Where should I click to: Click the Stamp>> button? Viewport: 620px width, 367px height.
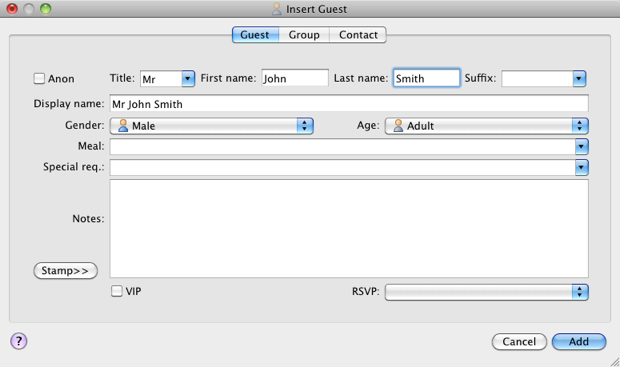(x=65, y=271)
